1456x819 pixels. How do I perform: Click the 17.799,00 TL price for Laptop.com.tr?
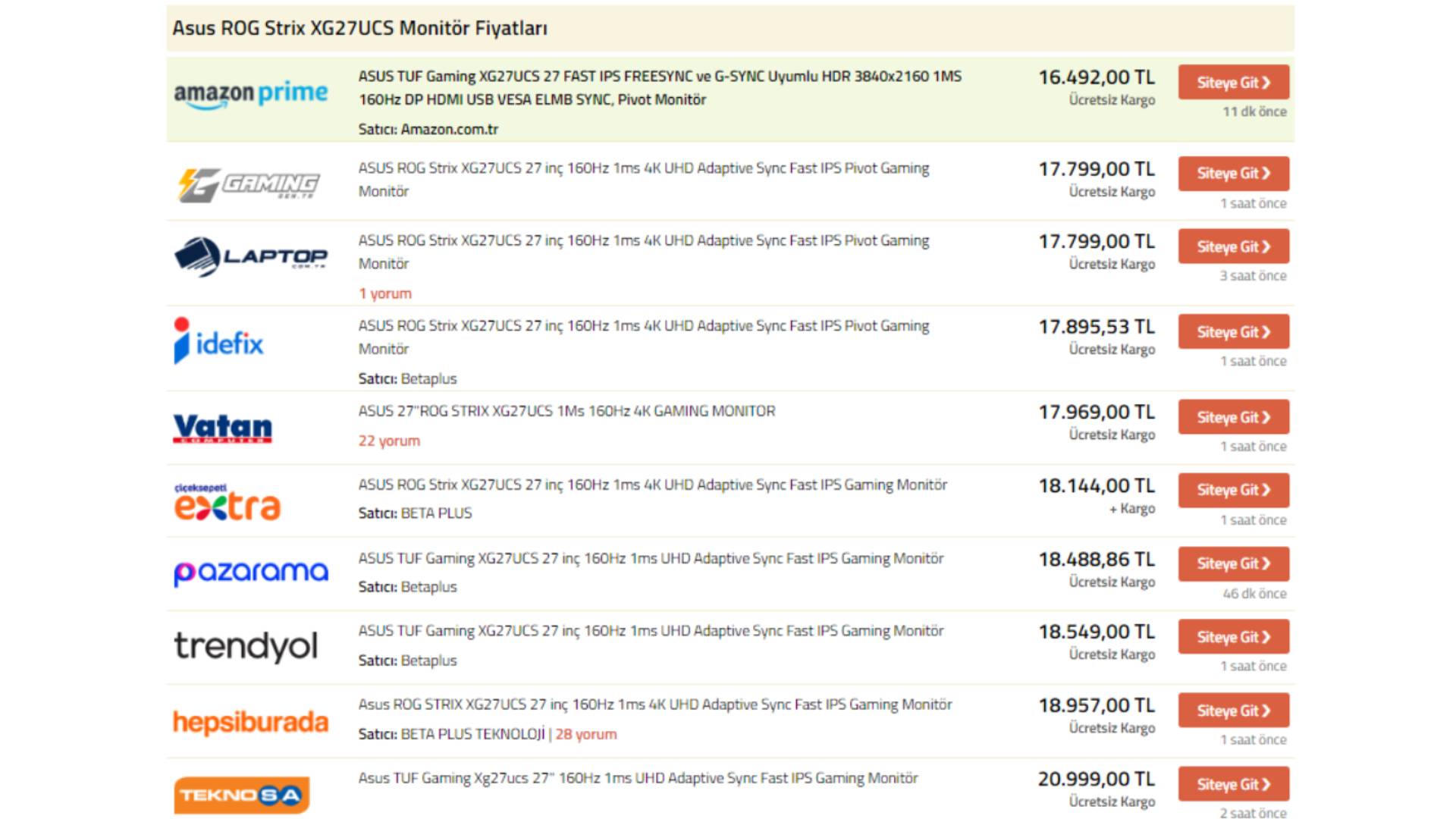click(1097, 241)
